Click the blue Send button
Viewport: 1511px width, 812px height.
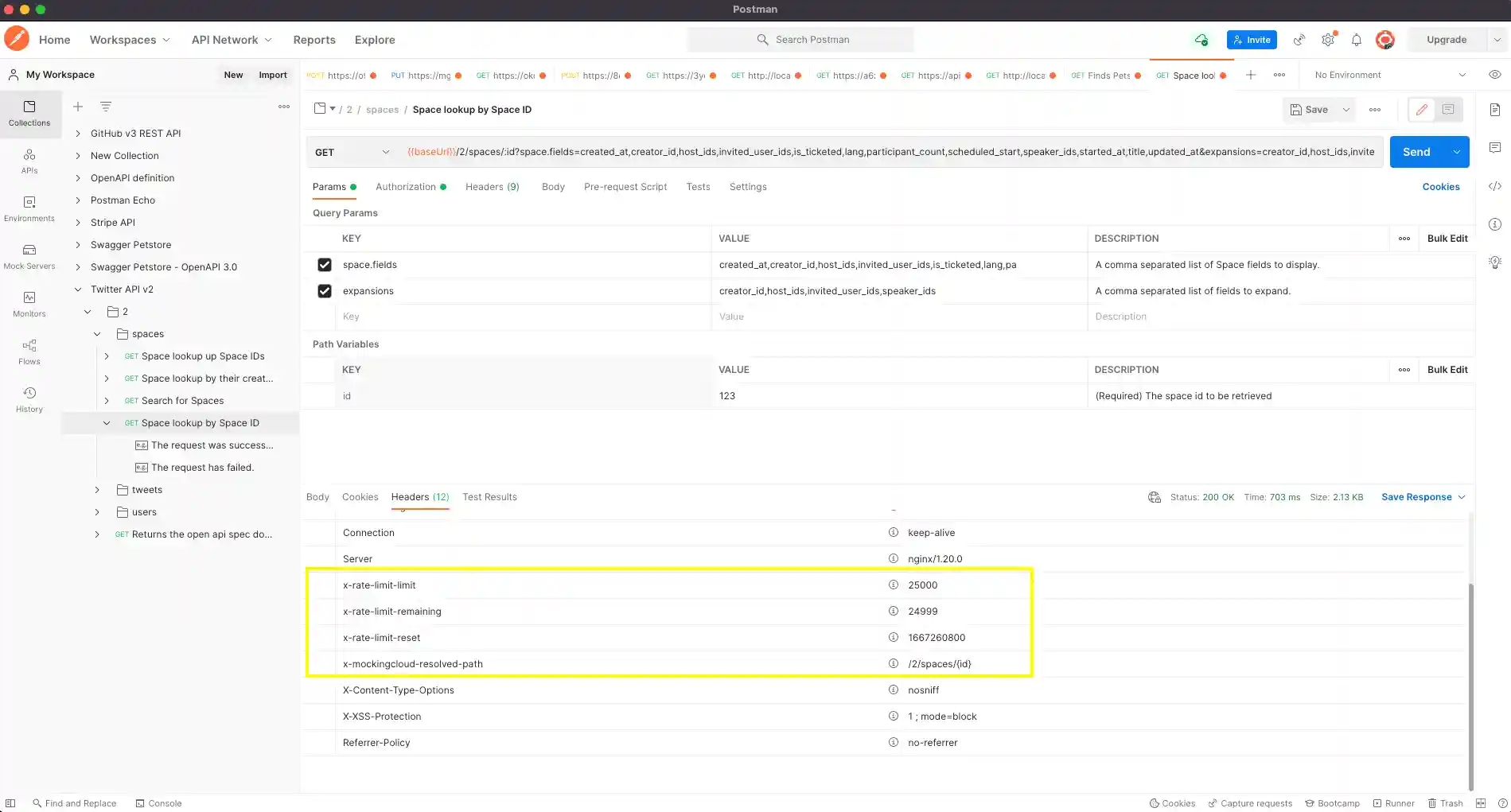click(x=1416, y=152)
